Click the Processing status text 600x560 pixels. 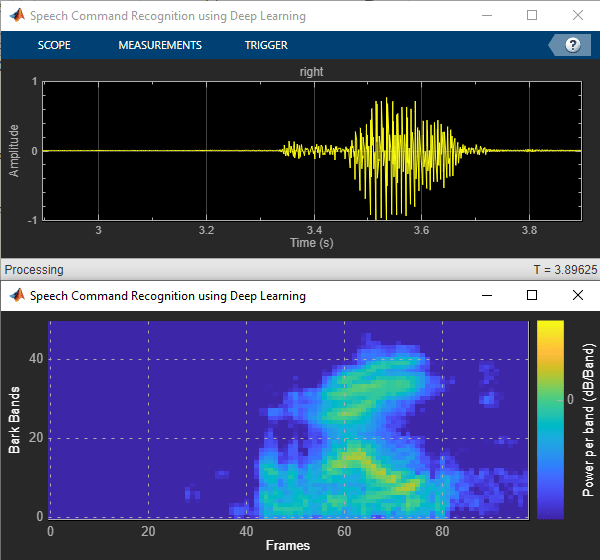[34, 270]
